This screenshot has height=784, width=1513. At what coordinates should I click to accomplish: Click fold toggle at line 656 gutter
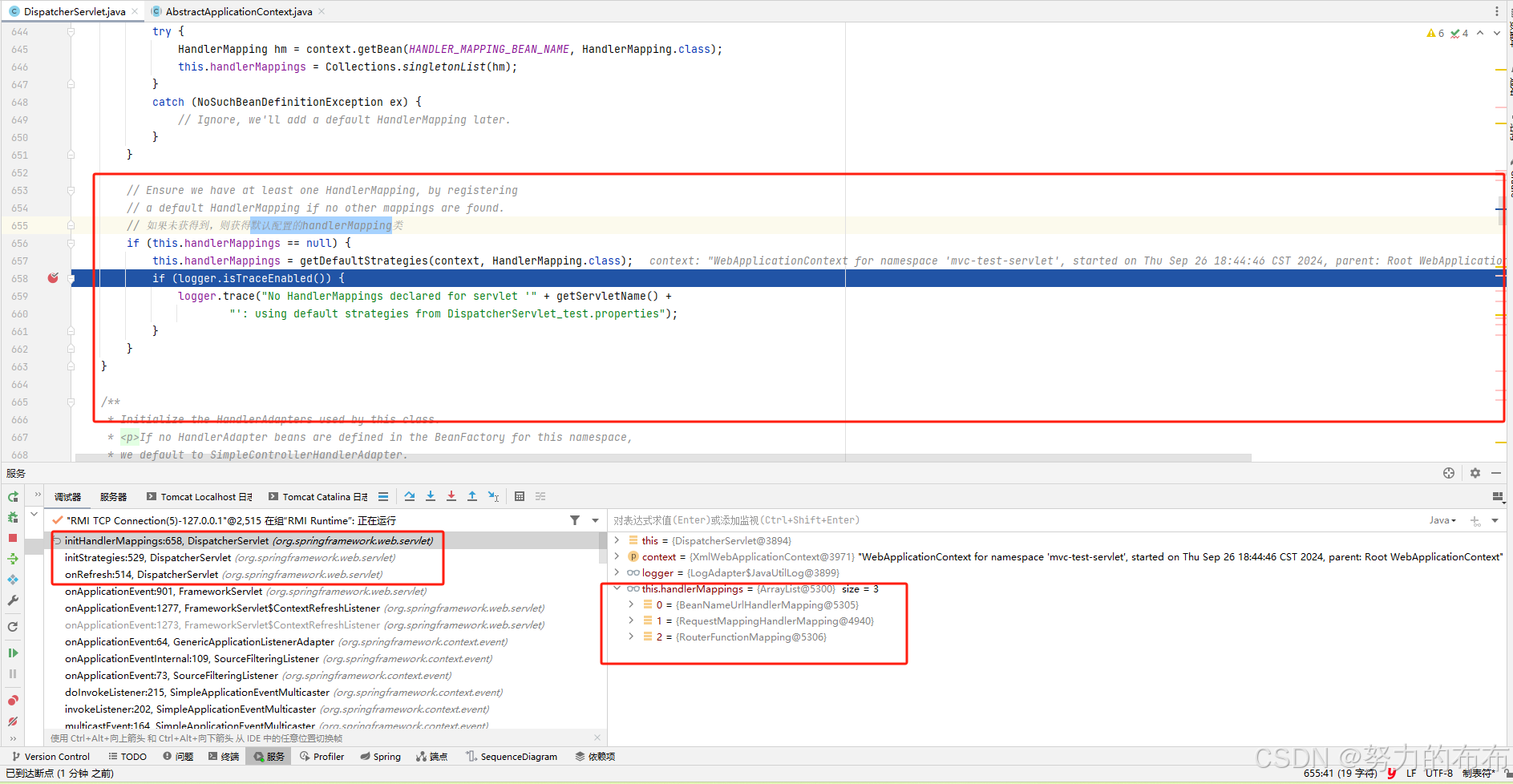click(71, 243)
